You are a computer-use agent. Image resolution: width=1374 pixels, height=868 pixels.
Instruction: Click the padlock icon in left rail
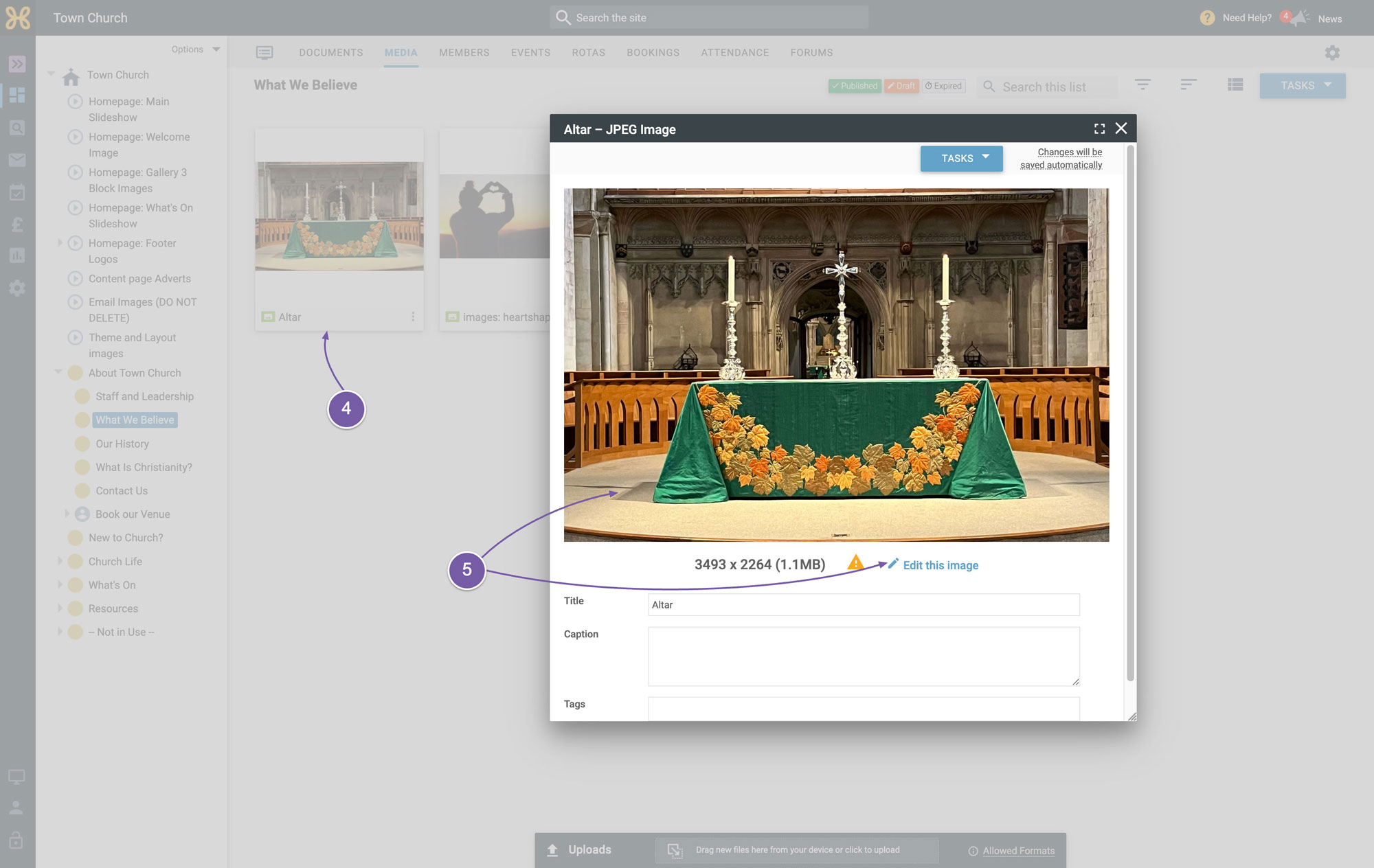[16, 840]
